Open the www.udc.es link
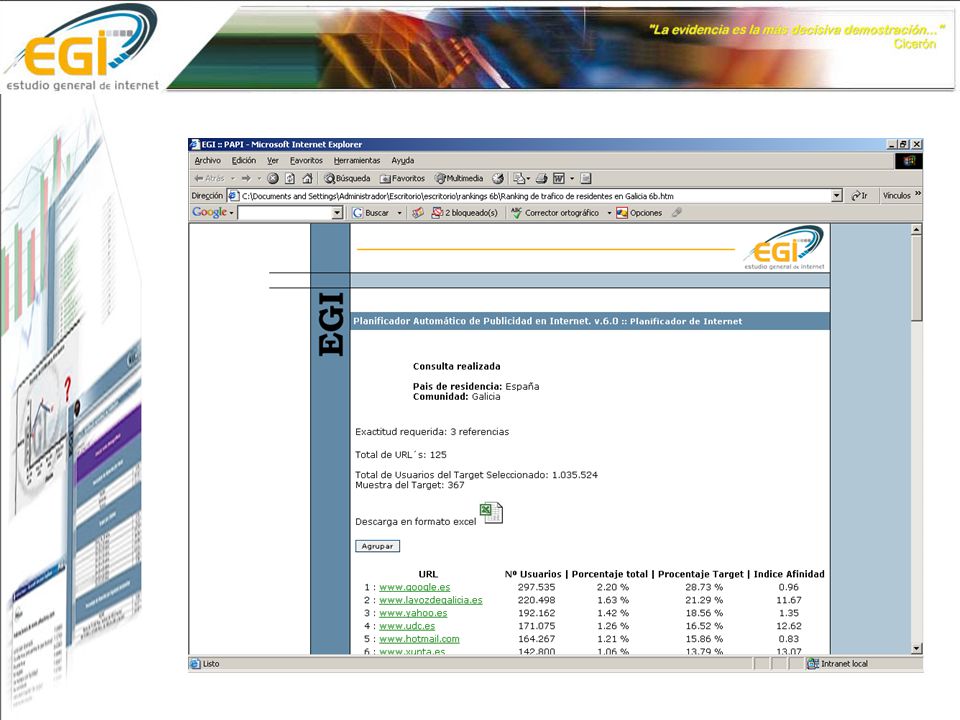 tap(407, 626)
